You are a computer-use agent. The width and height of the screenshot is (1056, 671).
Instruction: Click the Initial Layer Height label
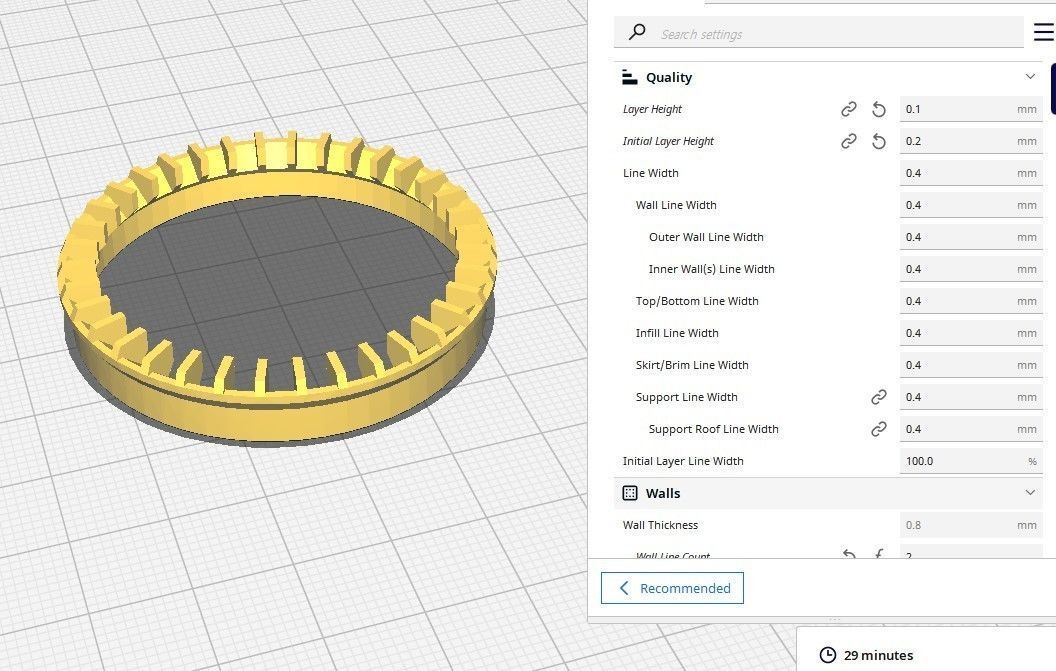[668, 141]
